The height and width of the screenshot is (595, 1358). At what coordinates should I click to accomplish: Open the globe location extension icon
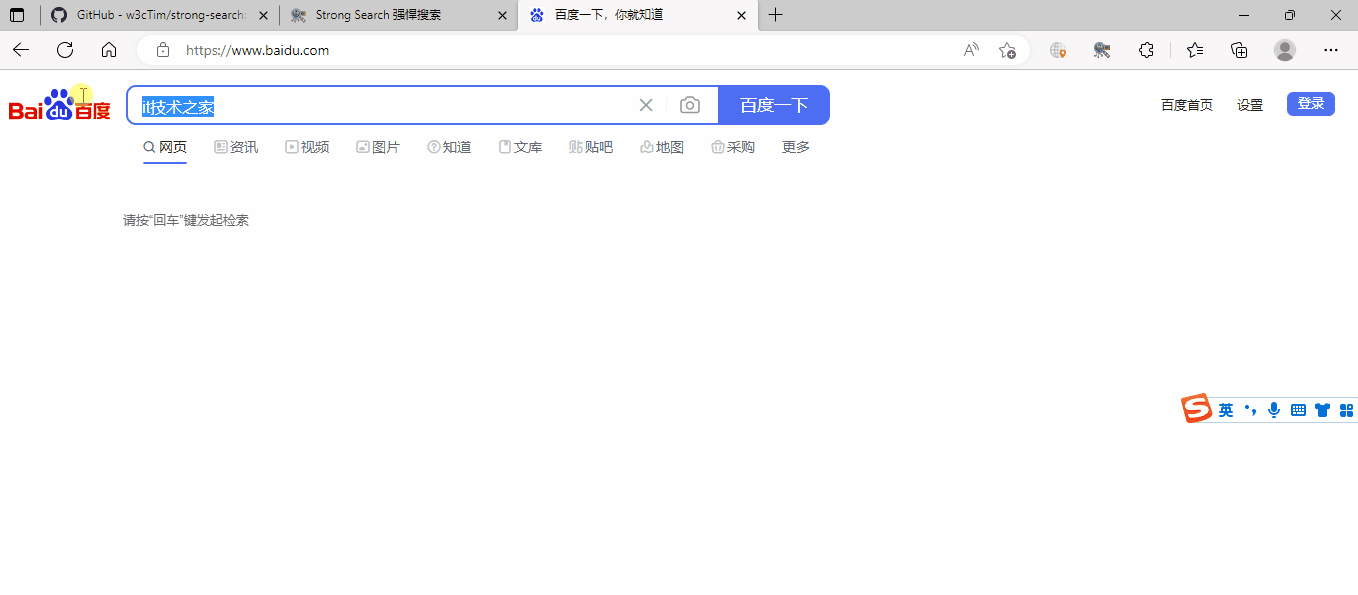[1058, 50]
